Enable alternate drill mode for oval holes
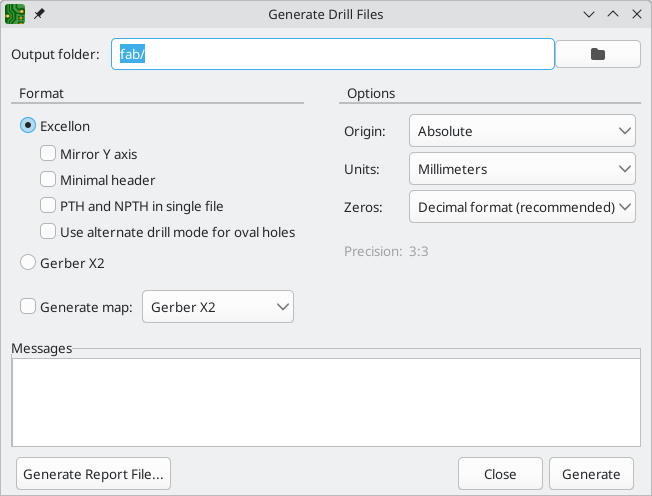 pos(48,232)
